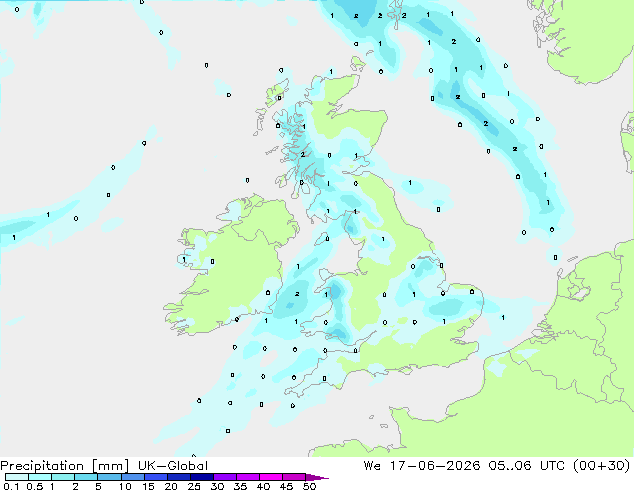Image resolution: width=634 pixels, height=490 pixels.
Task: Click the '35' legend scale label
Action: 240,486
